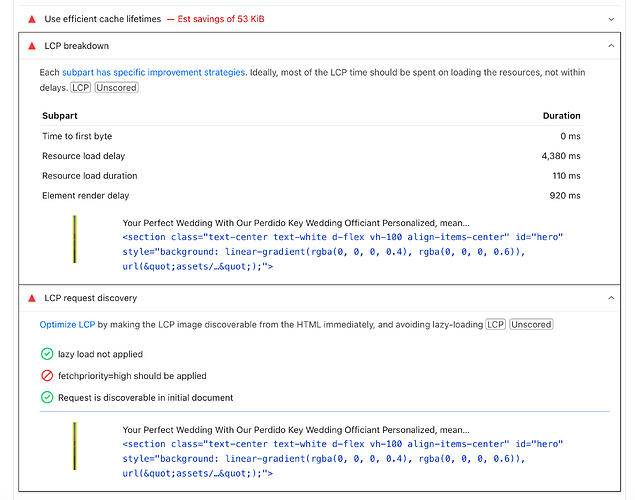The width and height of the screenshot is (635, 500).
Task: Click 'LCP request discovery' audit title
Action: coord(91,298)
